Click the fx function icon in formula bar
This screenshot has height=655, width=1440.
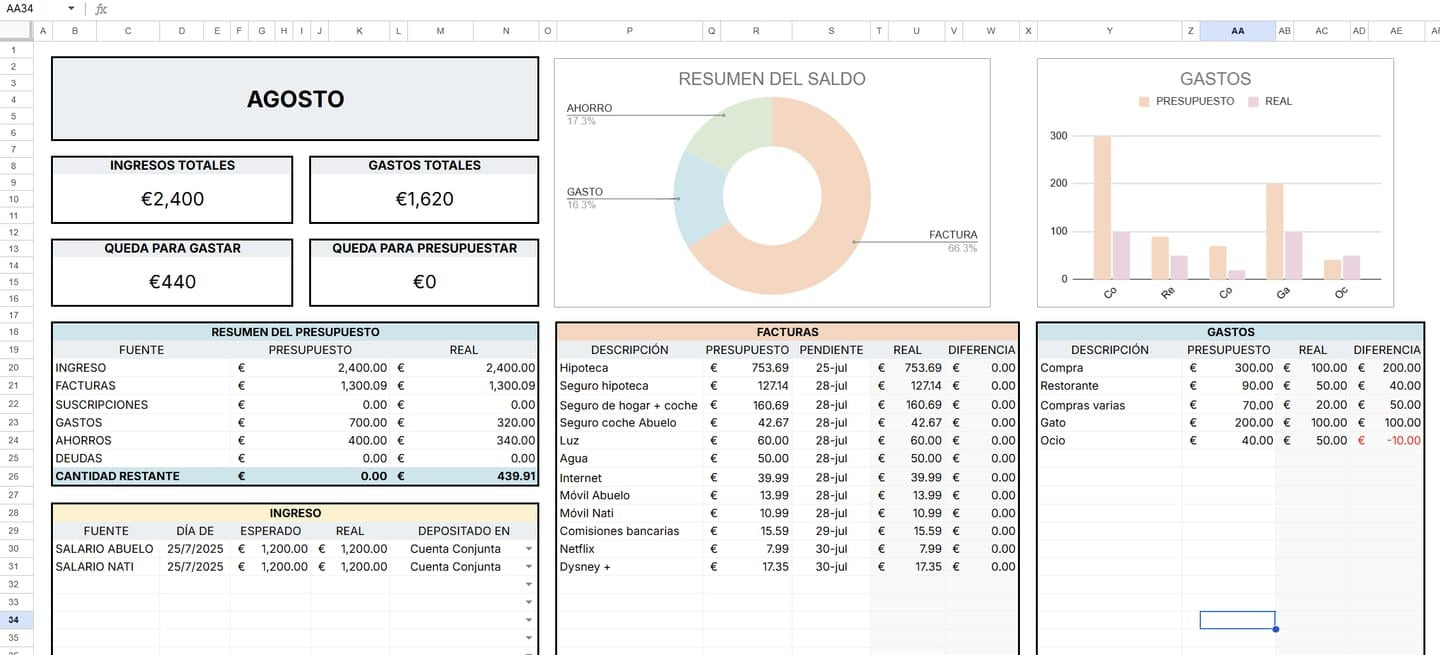(x=101, y=9)
